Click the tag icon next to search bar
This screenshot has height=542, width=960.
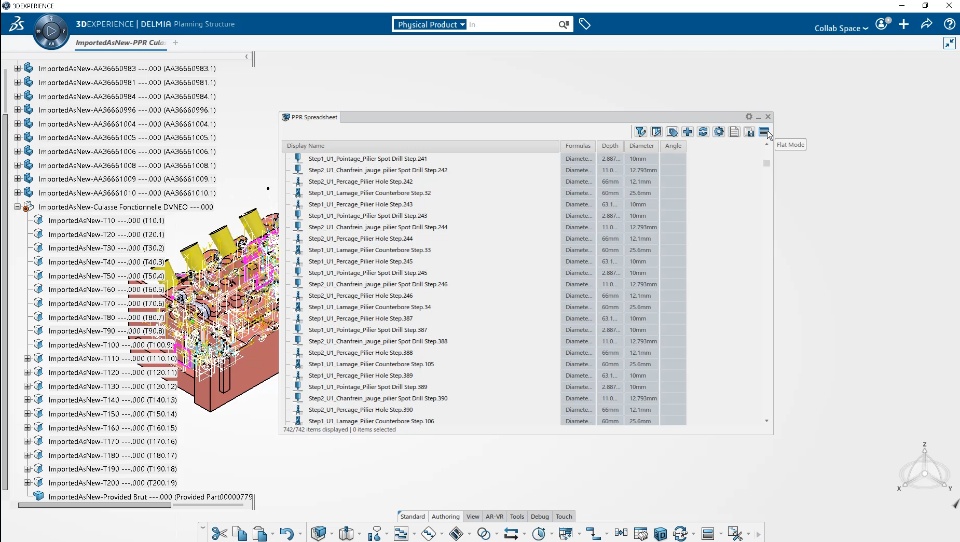coord(585,24)
